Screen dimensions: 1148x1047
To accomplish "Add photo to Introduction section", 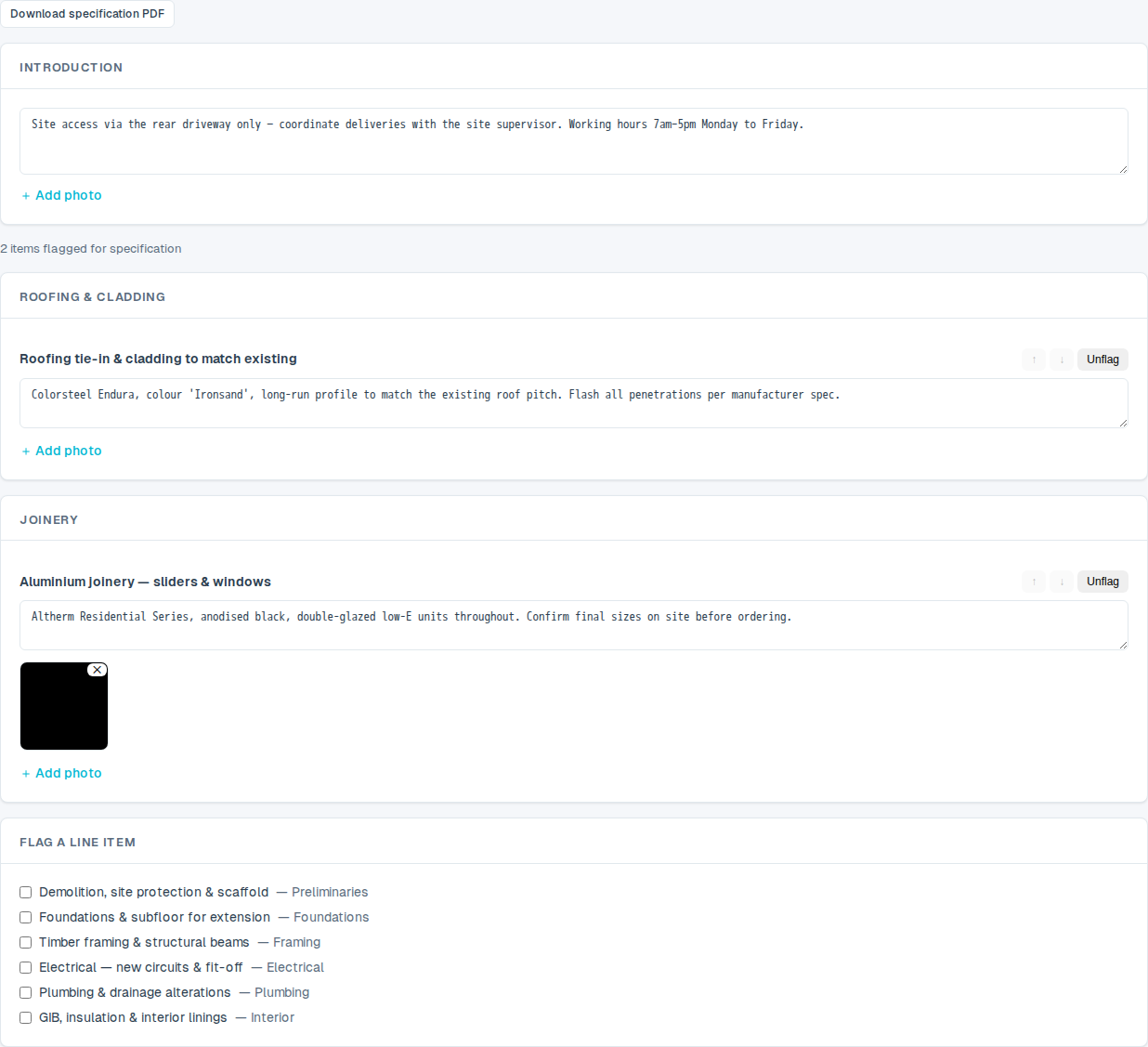I will click(61, 195).
